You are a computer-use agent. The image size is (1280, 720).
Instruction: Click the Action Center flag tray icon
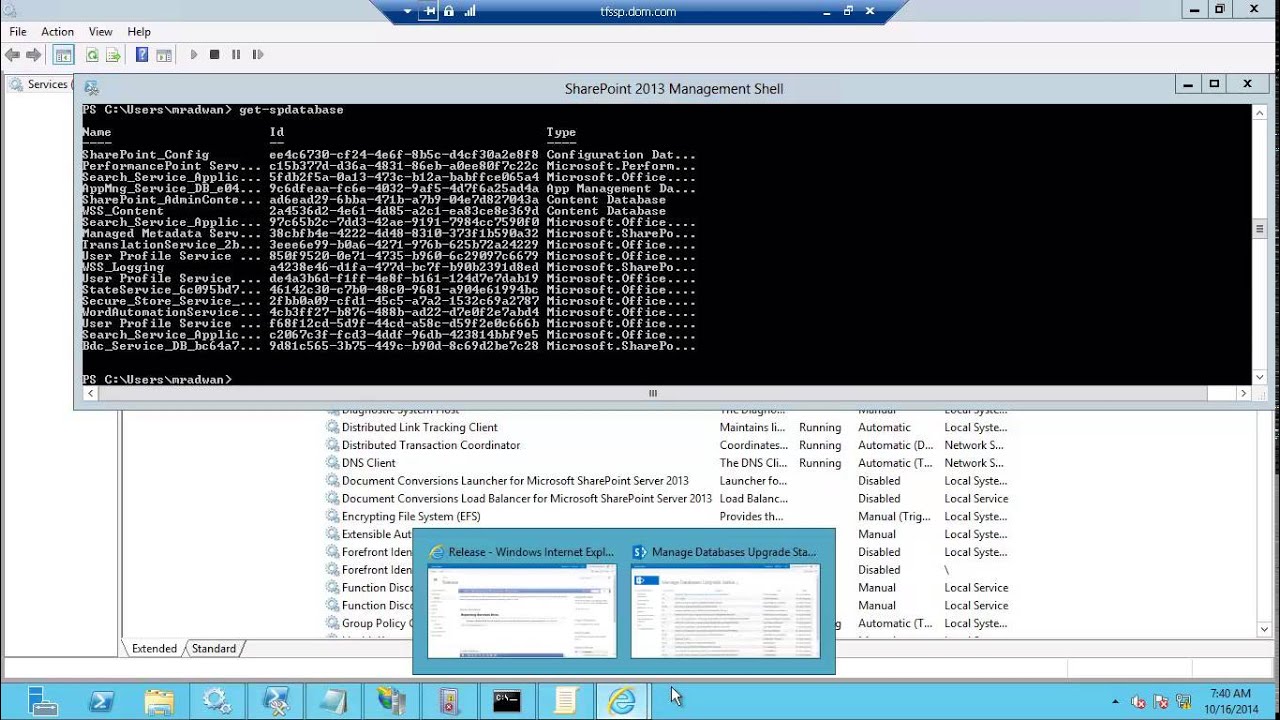(1162, 702)
